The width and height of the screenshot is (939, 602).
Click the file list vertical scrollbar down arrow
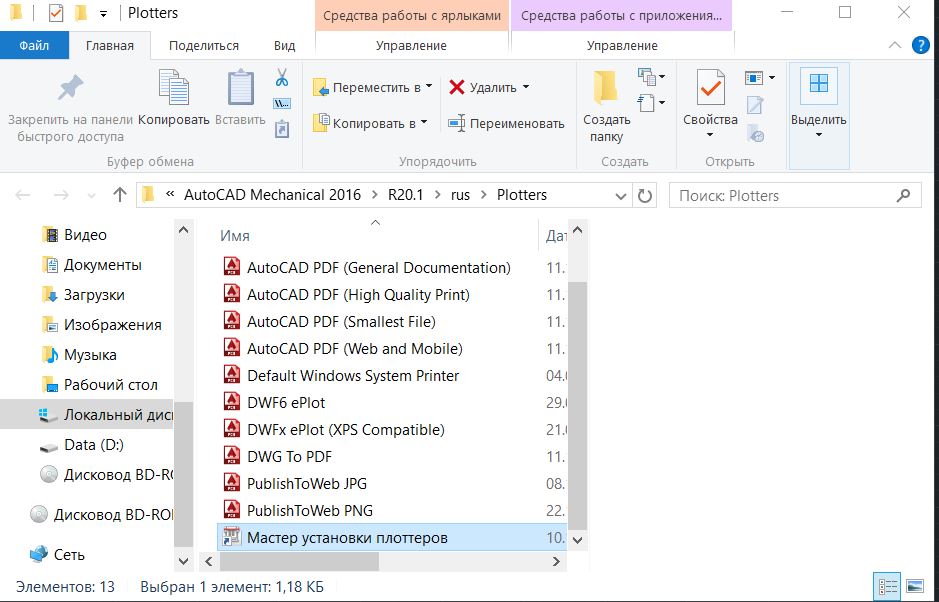click(x=577, y=540)
